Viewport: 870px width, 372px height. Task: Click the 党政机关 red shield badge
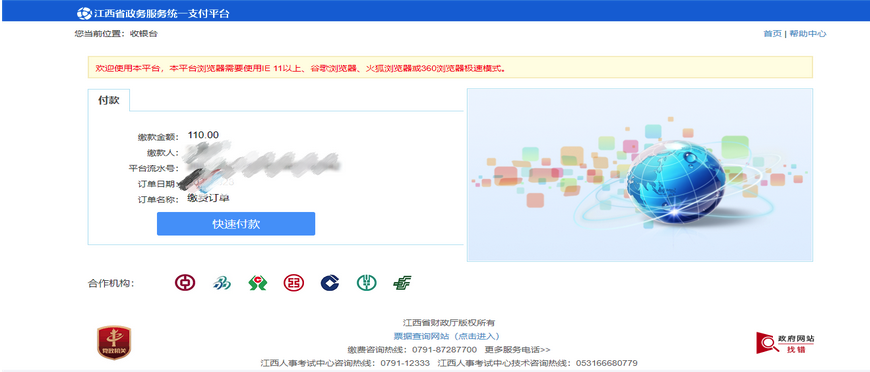[114, 343]
